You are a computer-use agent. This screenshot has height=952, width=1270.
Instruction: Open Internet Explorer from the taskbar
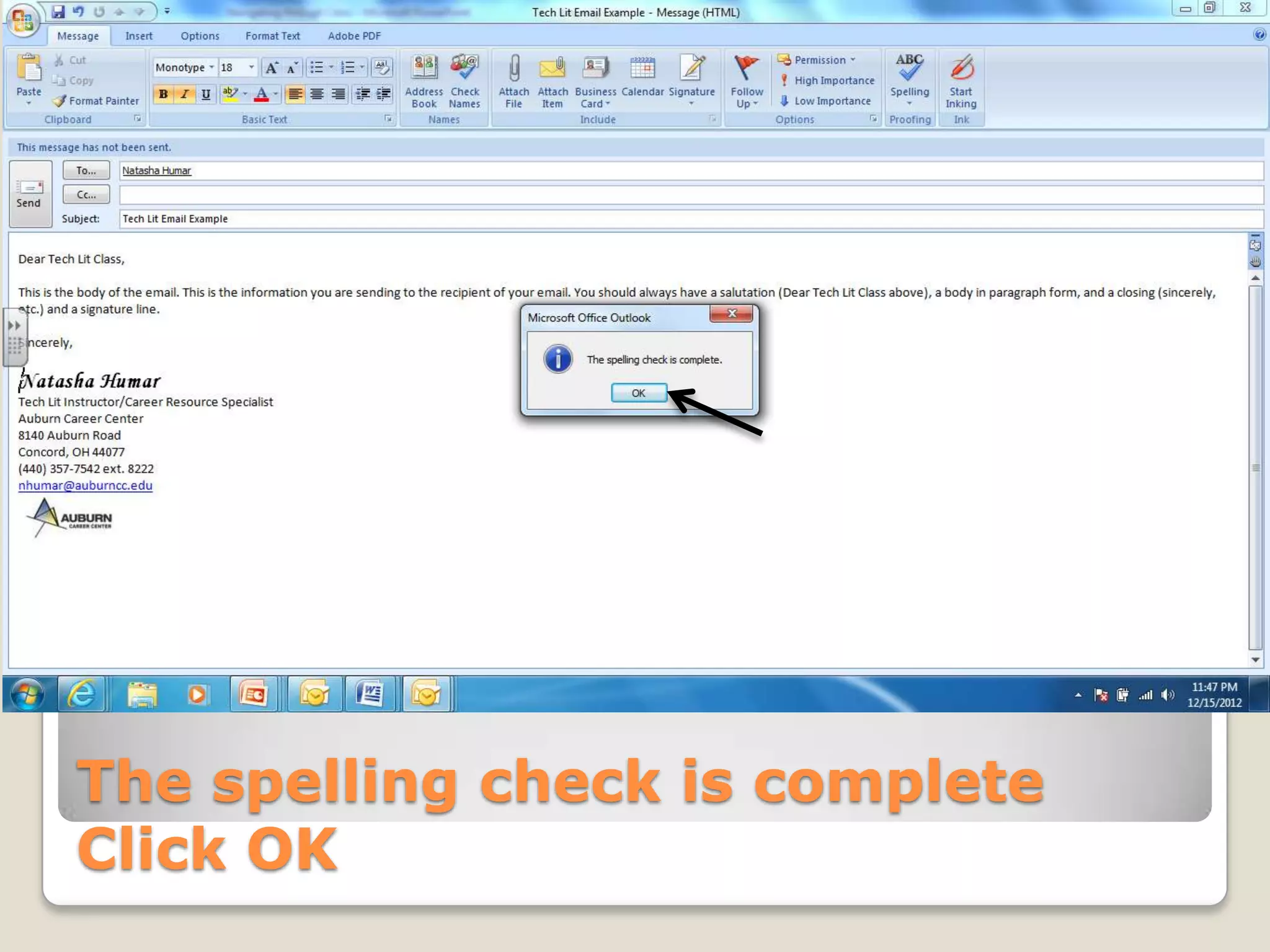[x=81, y=694]
